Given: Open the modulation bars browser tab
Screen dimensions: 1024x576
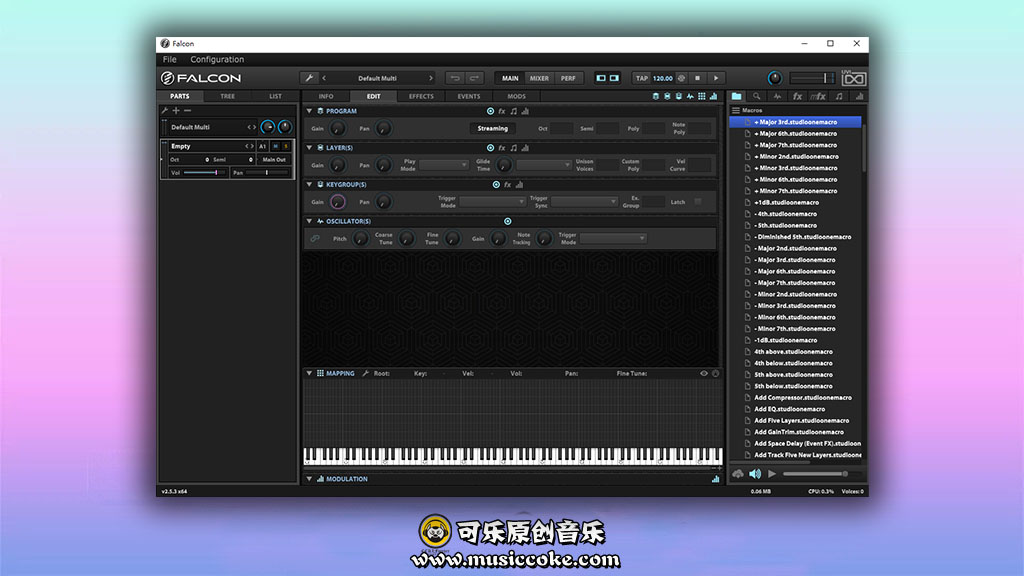Looking at the screenshot, I should (859, 97).
